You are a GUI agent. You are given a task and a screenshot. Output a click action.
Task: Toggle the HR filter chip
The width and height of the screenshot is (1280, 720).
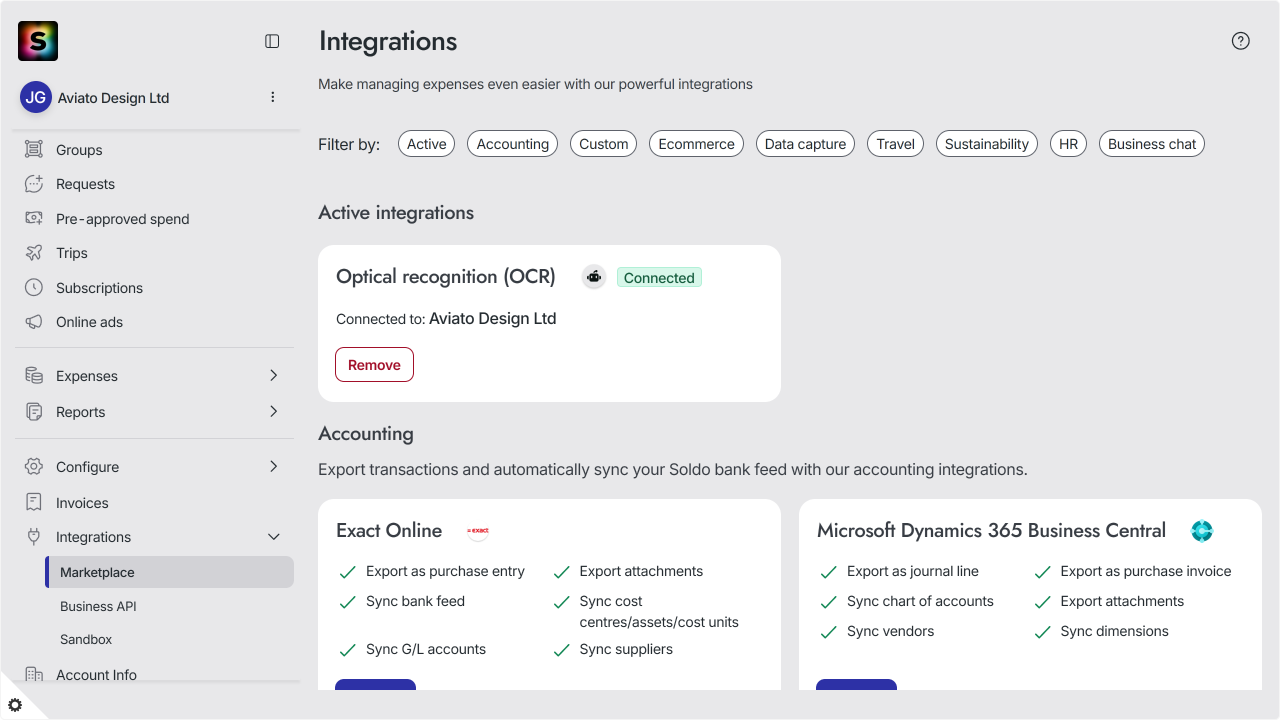[x=1068, y=144]
